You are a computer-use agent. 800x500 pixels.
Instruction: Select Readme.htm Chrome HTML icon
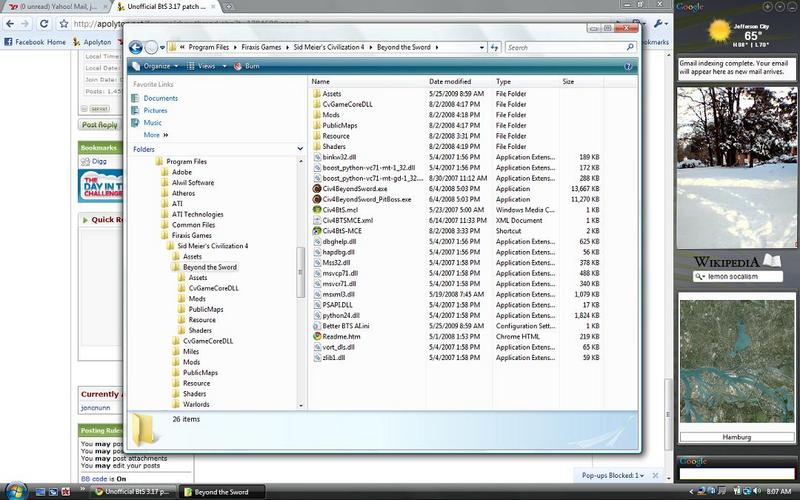pos(317,337)
